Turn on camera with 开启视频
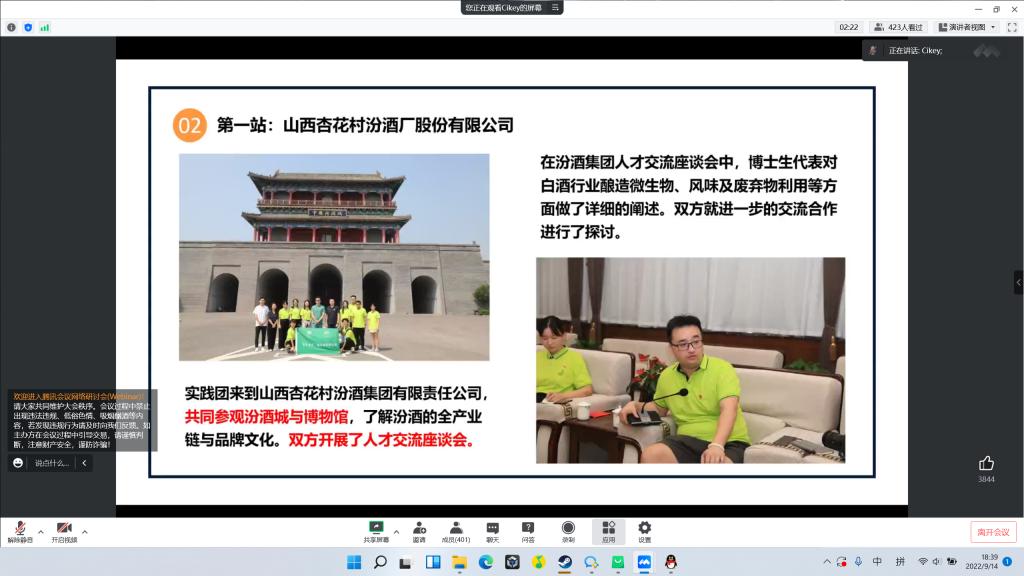 64,530
